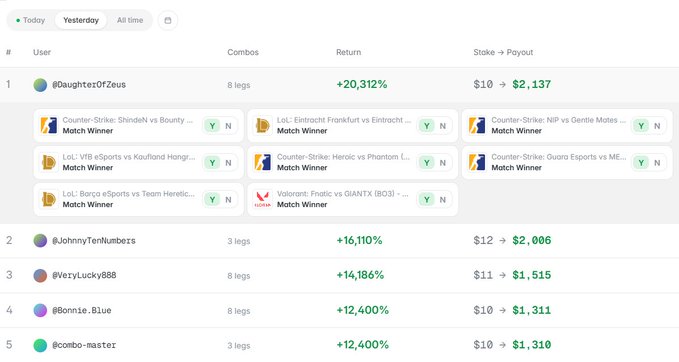Collapse the @DaughterOfZeus combo row

(340, 84)
